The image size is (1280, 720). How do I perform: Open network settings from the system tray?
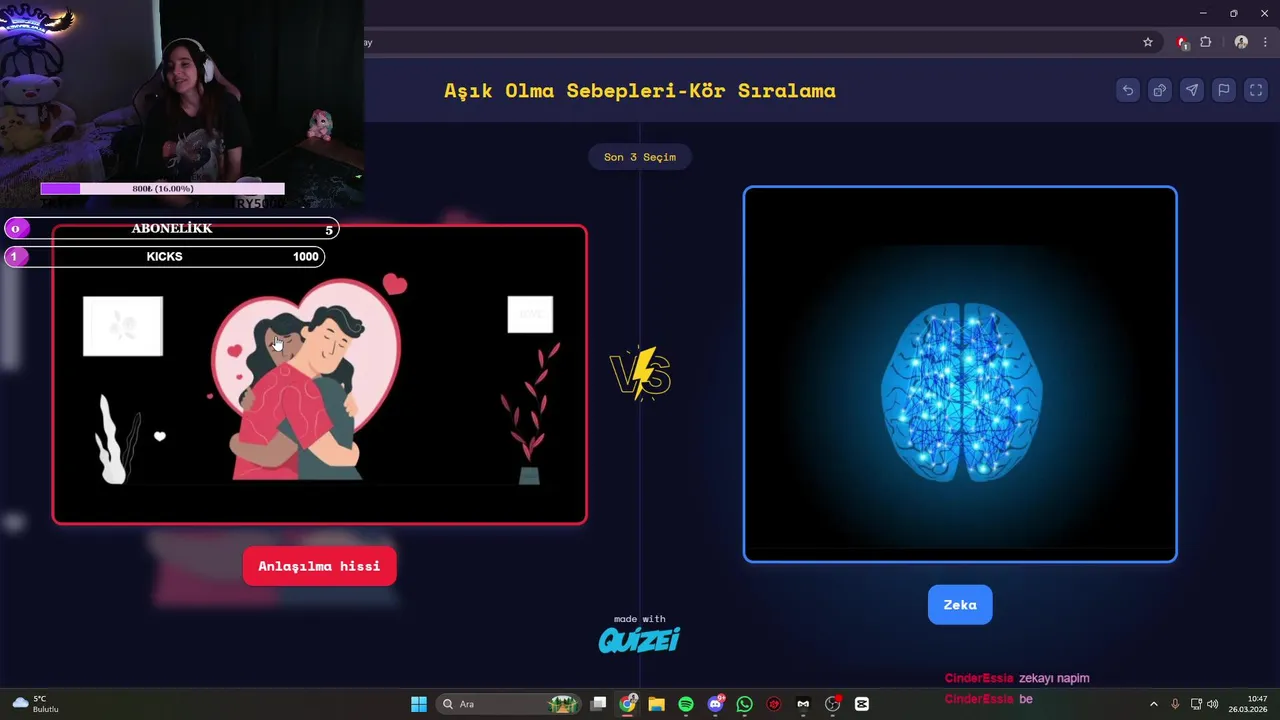pos(1196,704)
